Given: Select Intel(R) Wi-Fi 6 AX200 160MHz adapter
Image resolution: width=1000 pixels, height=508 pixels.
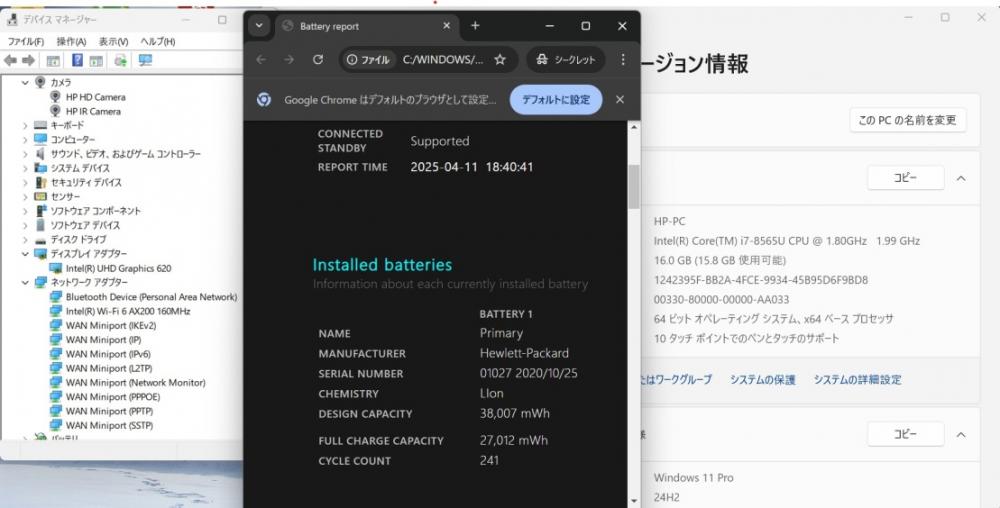Looking at the screenshot, I should [x=128, y=311].
